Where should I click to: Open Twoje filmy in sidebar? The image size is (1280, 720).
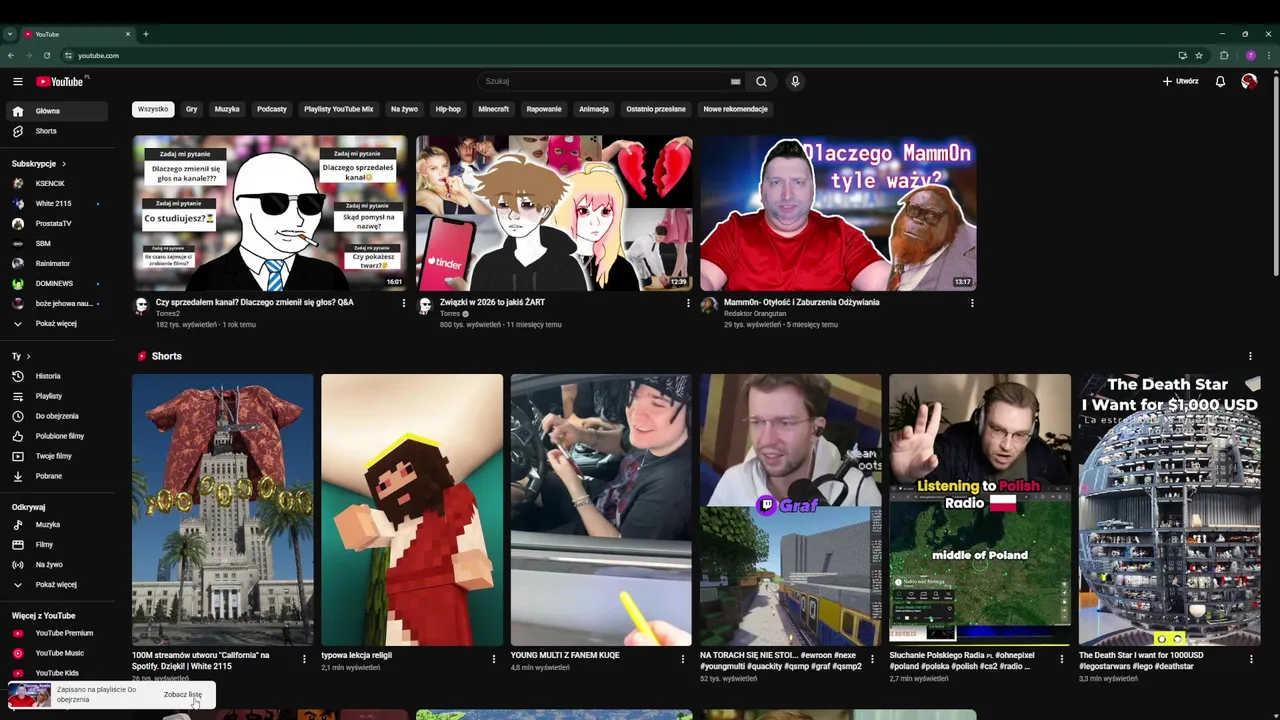pyautogui.click(x=56, y=456)
